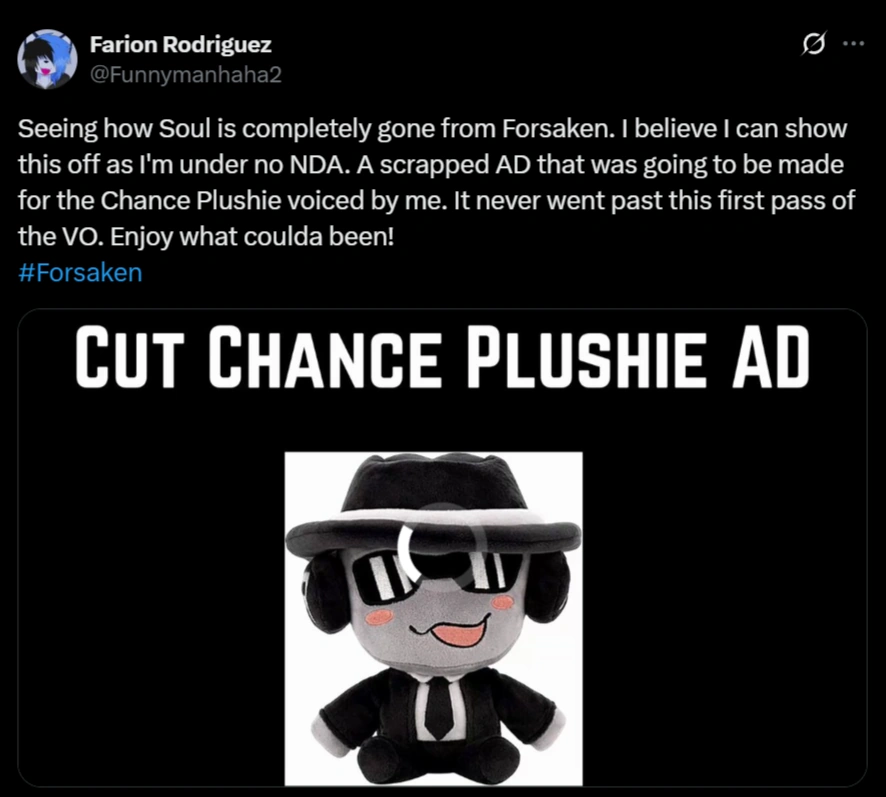The width and height of the screenshot is (886, 797).
Task: Click the plushie's black necktie
Action: [439, 707]
